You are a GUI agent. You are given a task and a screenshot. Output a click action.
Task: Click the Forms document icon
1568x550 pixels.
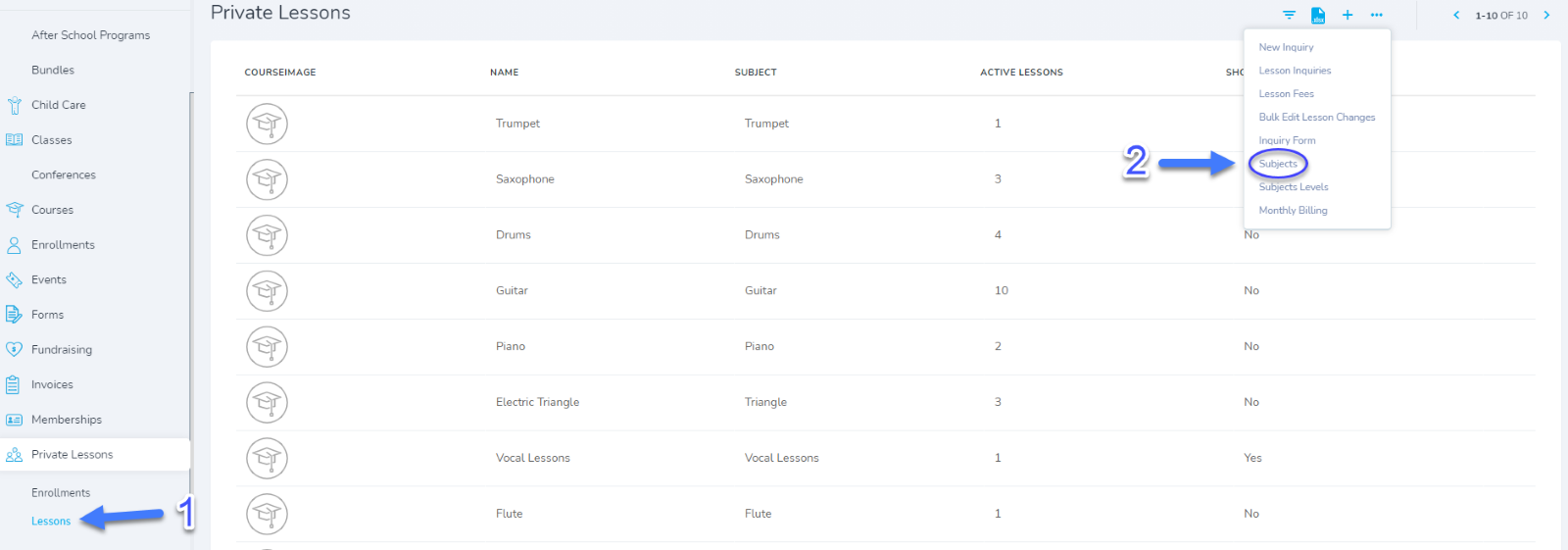[x=14, y=315]
